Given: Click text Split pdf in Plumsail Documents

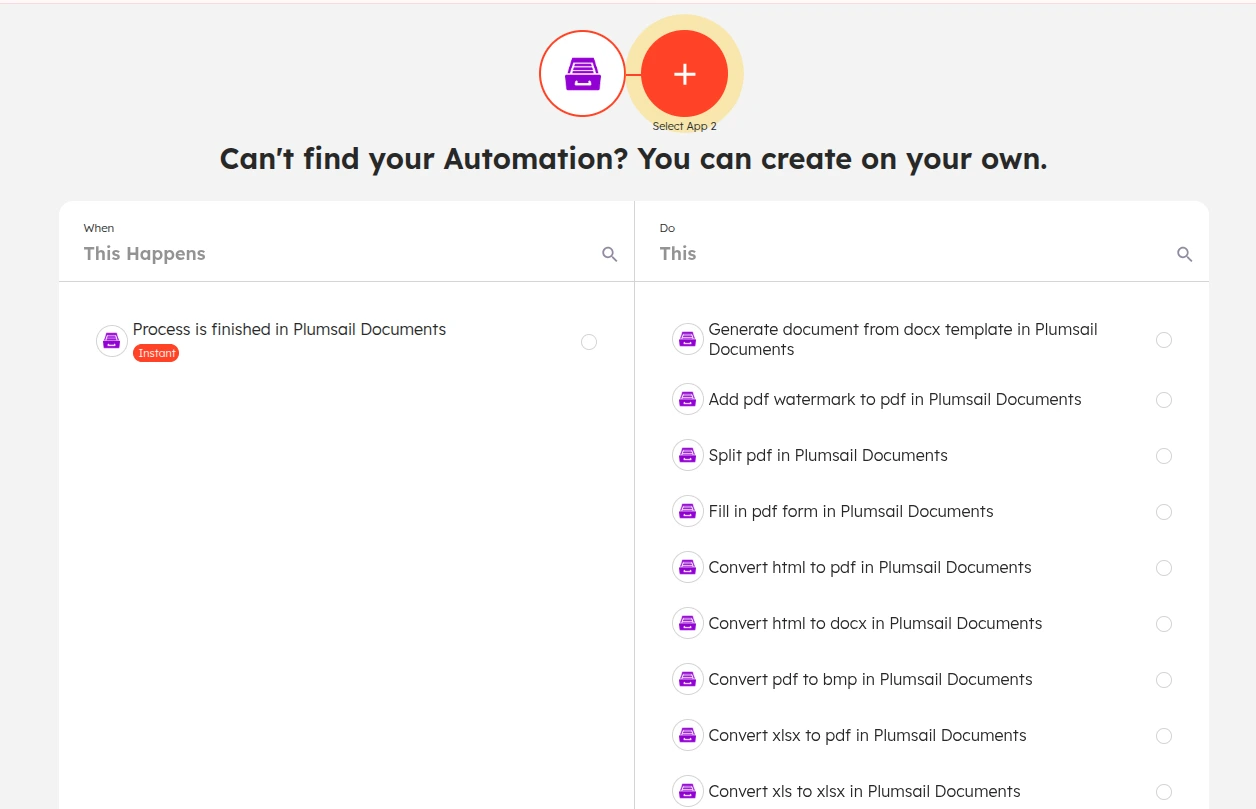Looking at the screenshot, I should click(x=828, y=456).
